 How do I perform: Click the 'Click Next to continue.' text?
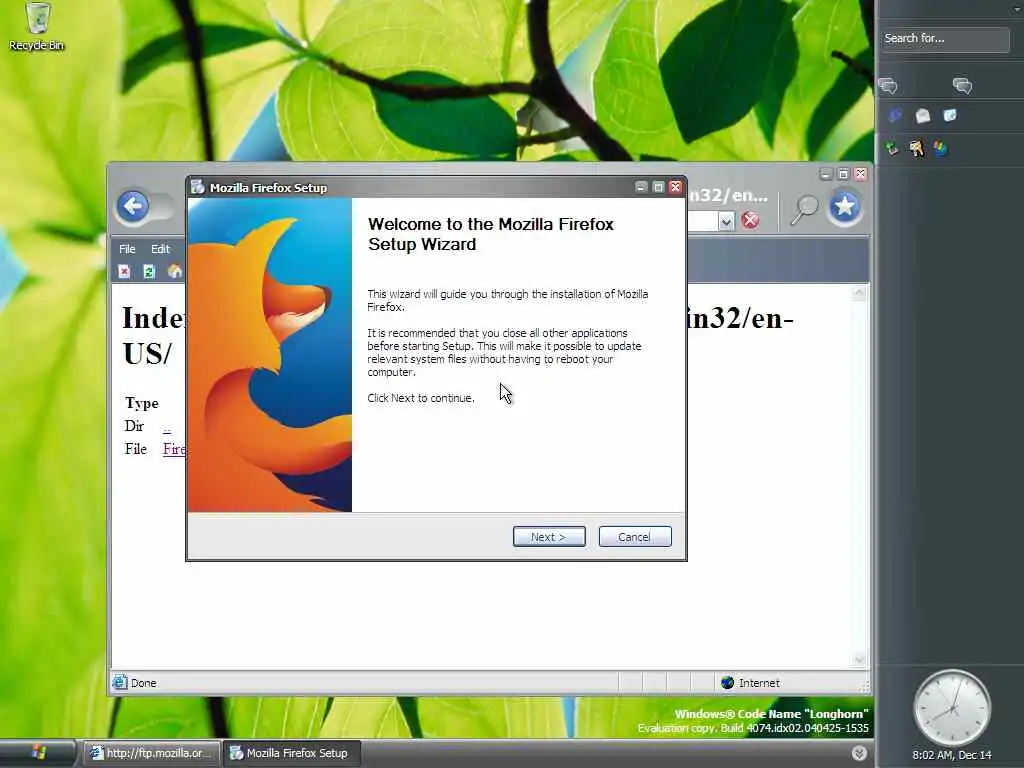click(421, 398)
